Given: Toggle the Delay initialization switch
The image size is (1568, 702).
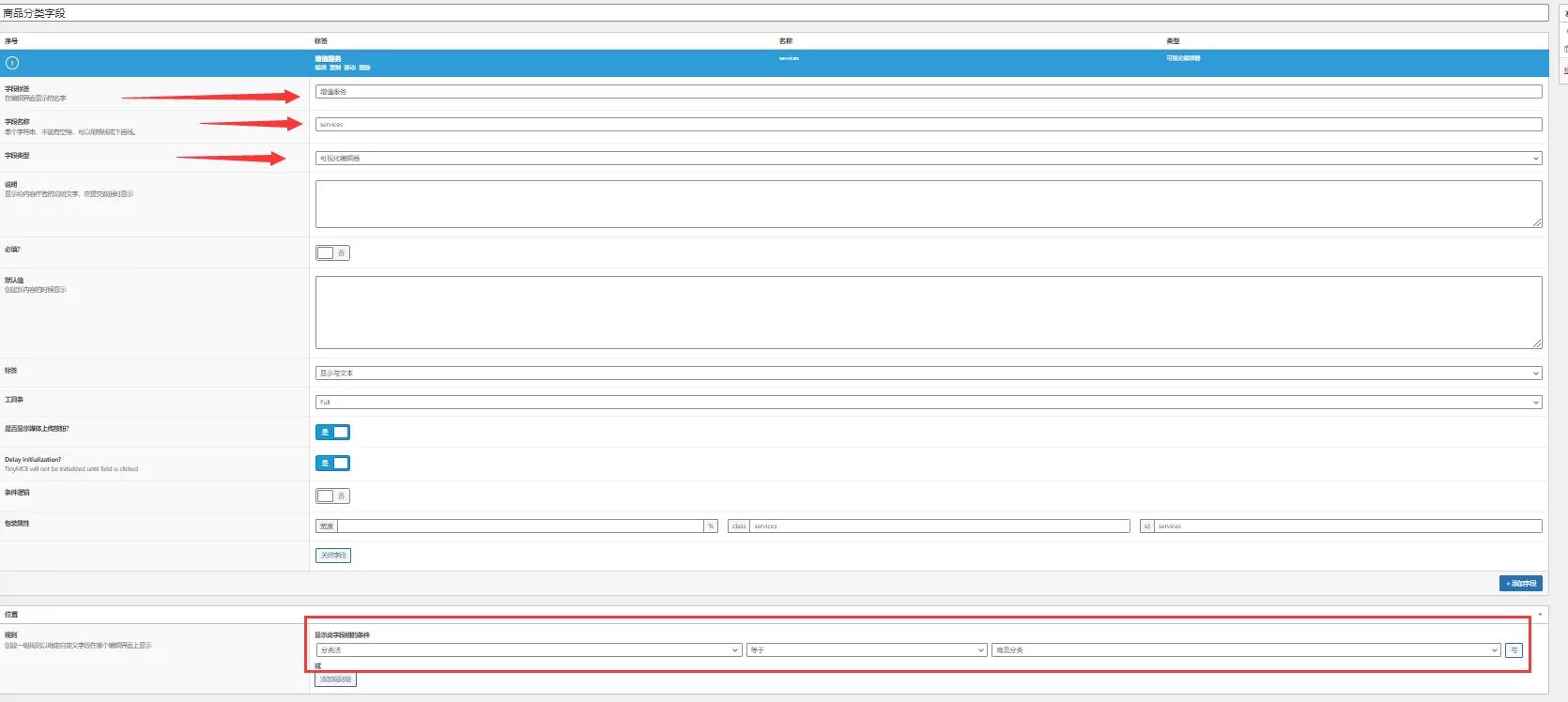Looking at the screenshot, I should pyautogui.click(x=332, y=464).
